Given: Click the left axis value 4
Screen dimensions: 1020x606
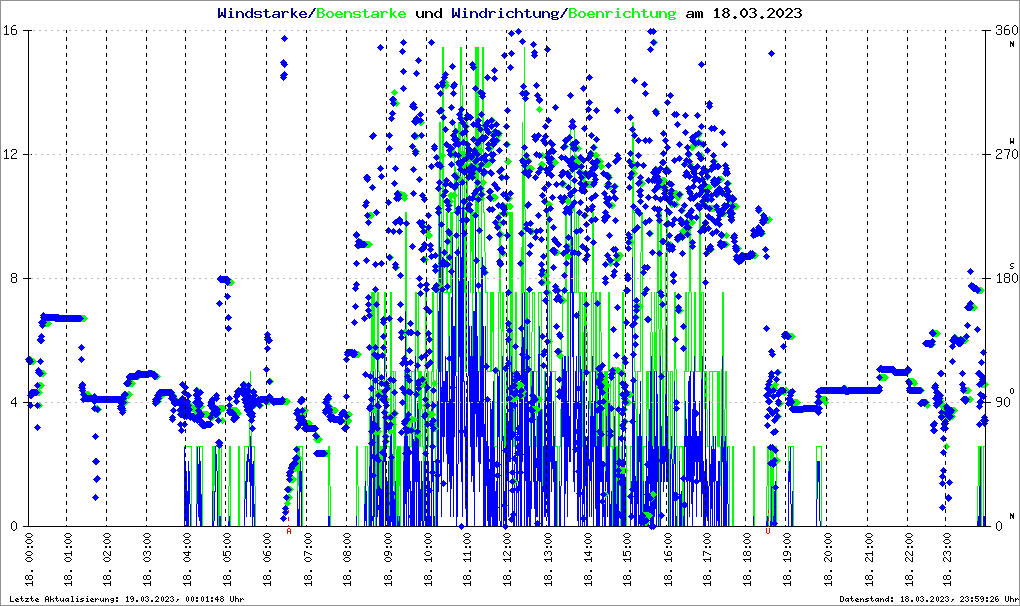Looking at the screenshot, I should coord(15,402).
